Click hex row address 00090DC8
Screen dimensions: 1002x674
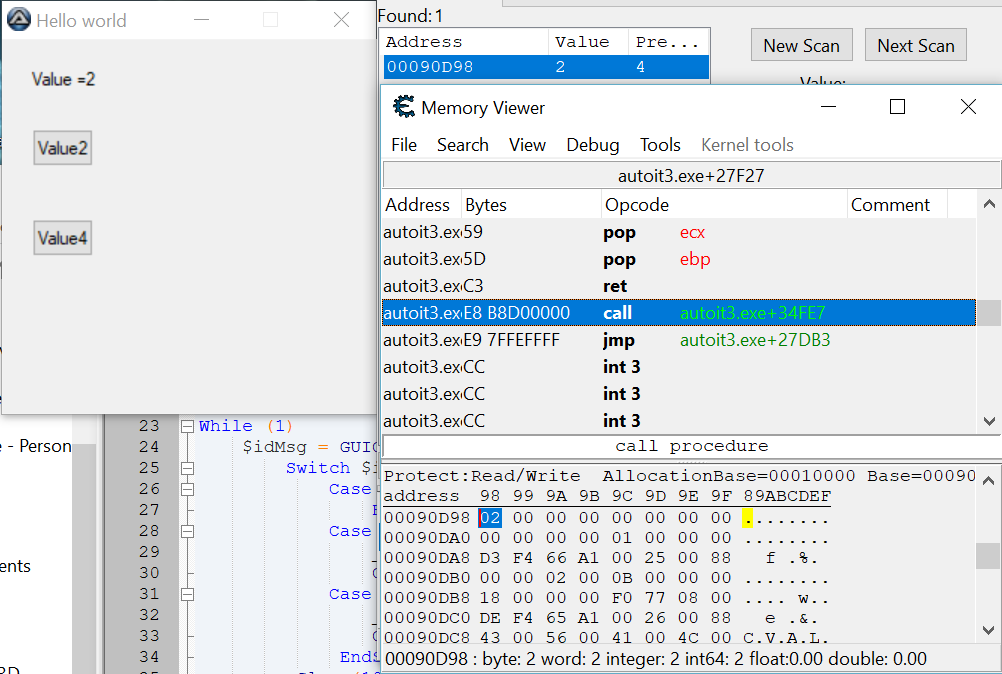click(x=427, y=638)
